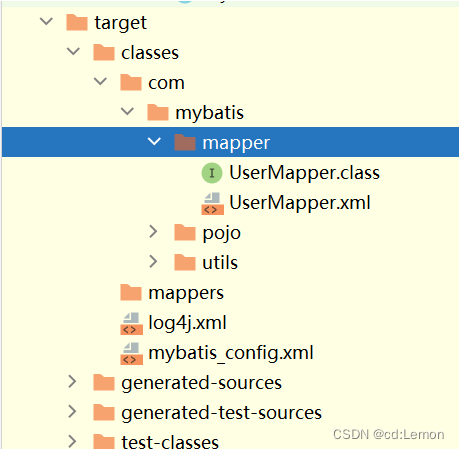The width and height of the screenshot is (459, 449).
Task: Select the classes label
Action: click(x=150, y=53)
